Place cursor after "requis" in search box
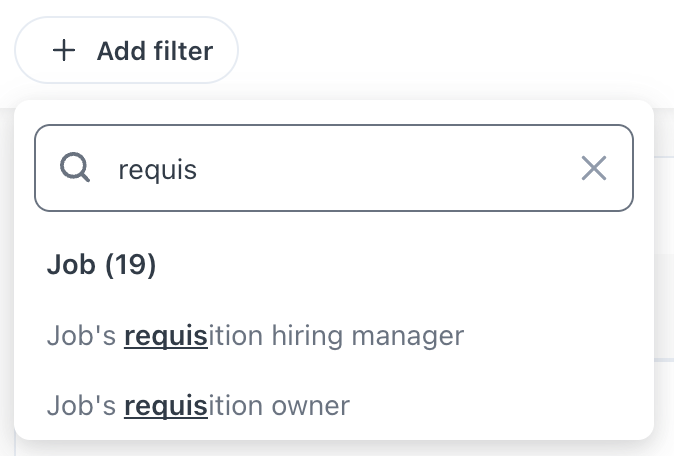This screenshot has width=674, height=456. 199,169
